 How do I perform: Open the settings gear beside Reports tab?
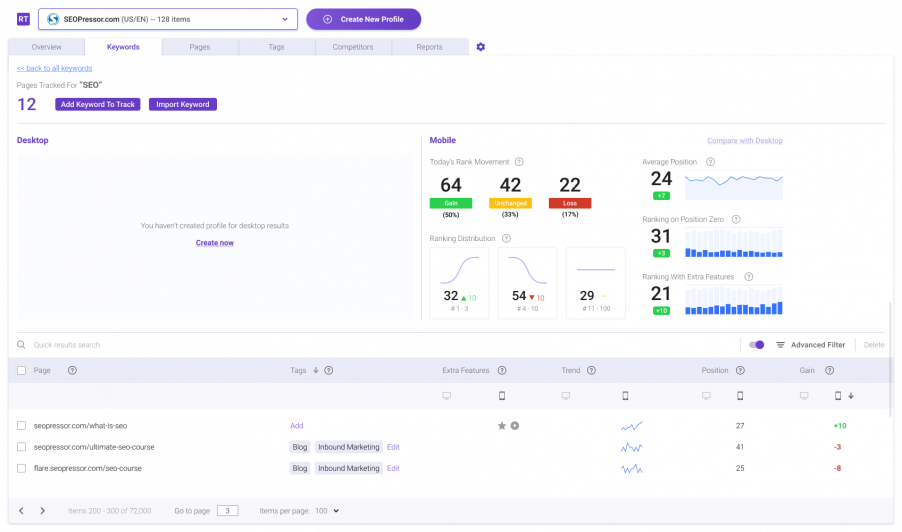(481, 47)
